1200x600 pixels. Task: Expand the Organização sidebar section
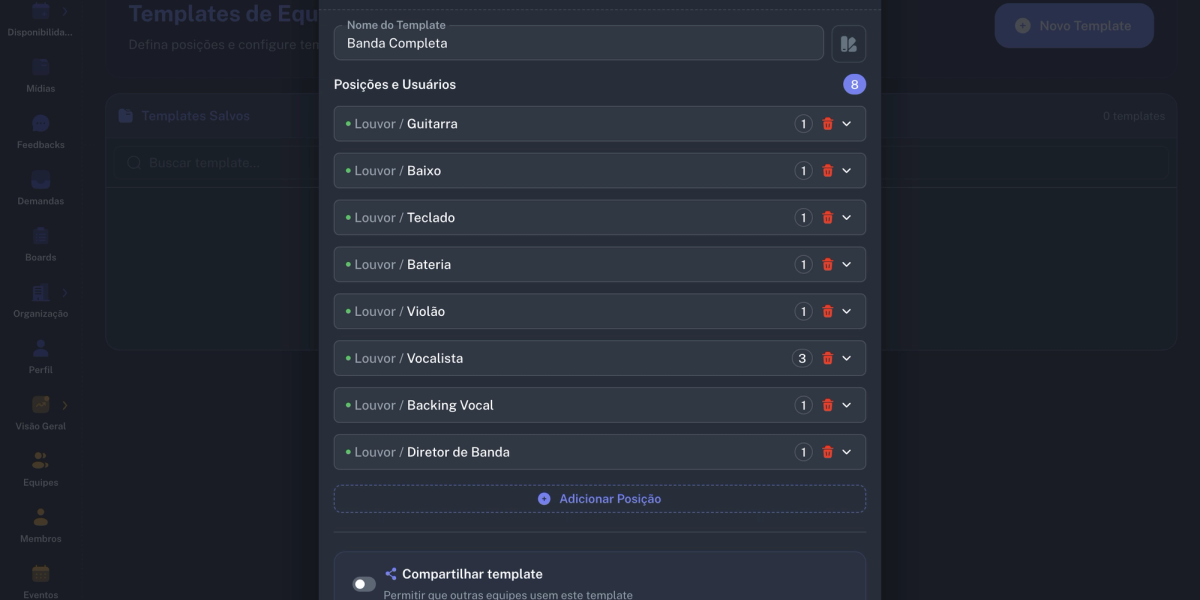tap(40, 292)
